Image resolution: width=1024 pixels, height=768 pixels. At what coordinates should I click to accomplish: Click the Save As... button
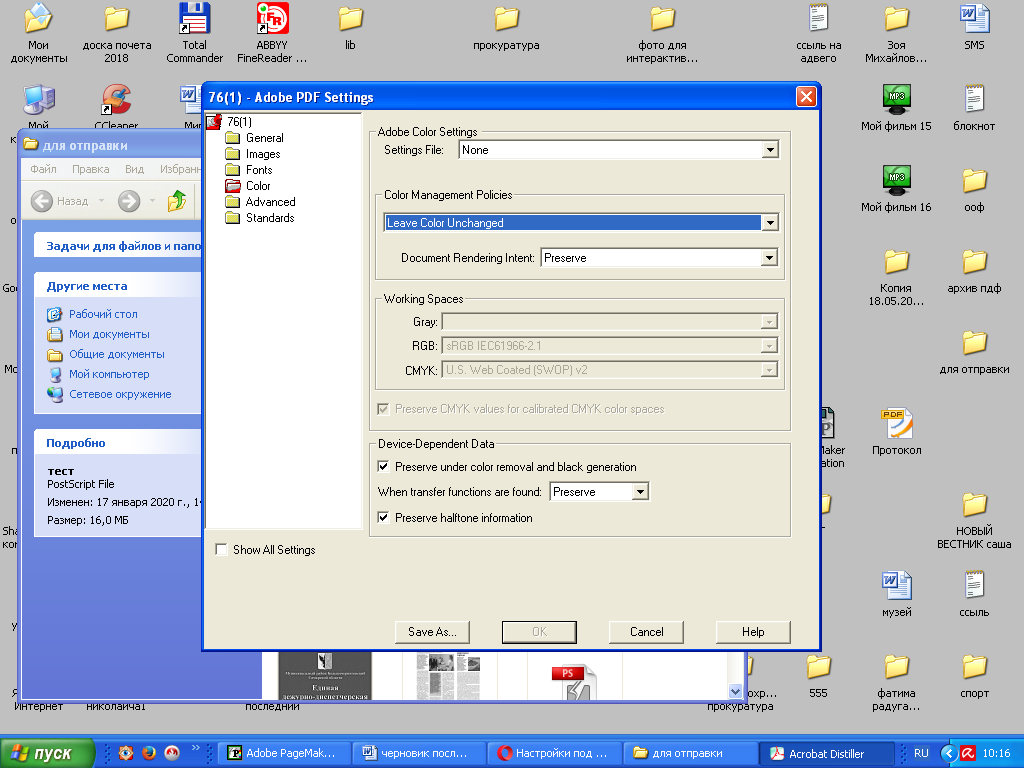(x=432, y=632)
